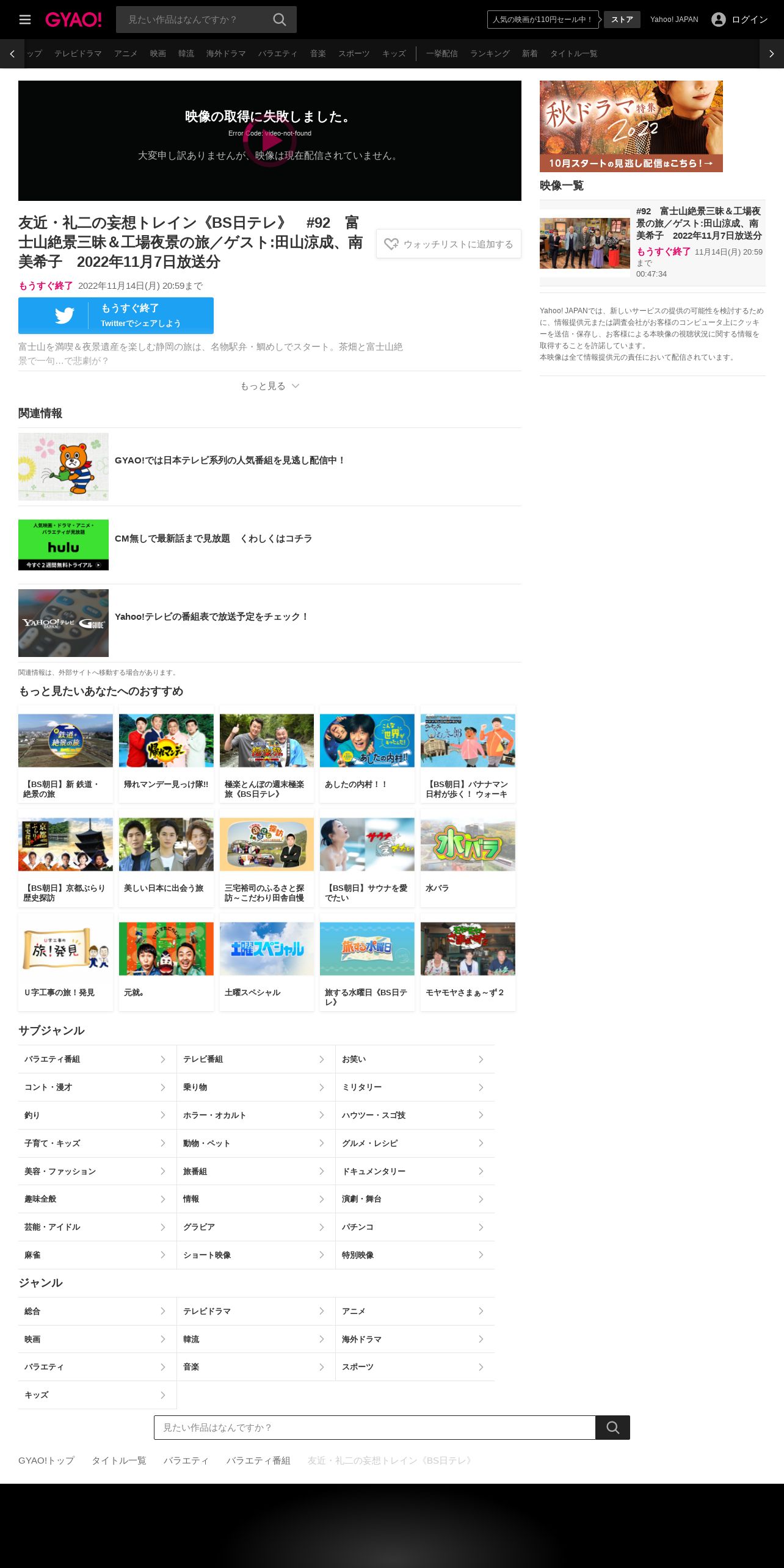
Task: Click the footer search magnifier button
Action: [x=612, y=1428]
